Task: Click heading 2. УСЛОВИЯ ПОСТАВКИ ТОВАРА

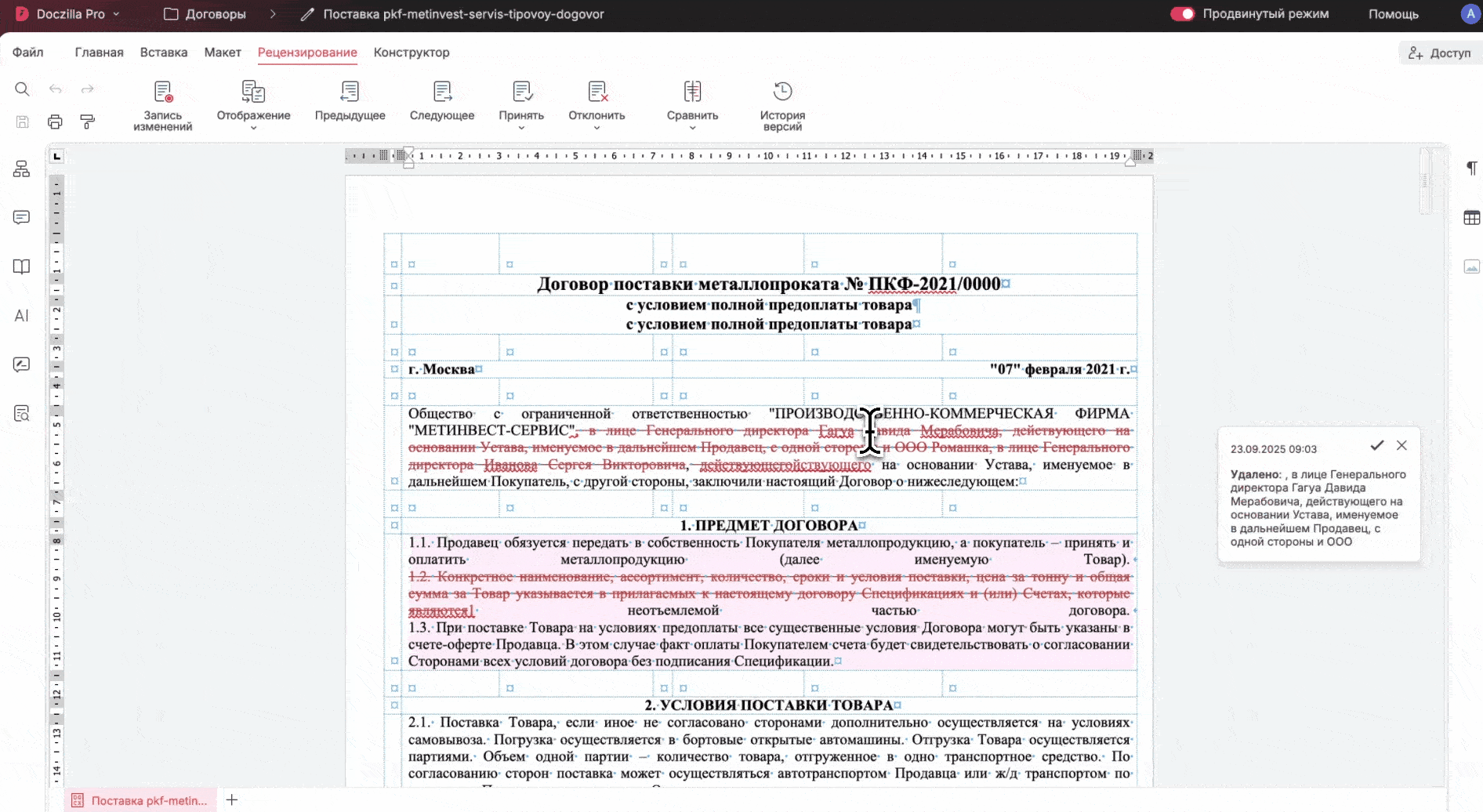Action: pos(769,705)
